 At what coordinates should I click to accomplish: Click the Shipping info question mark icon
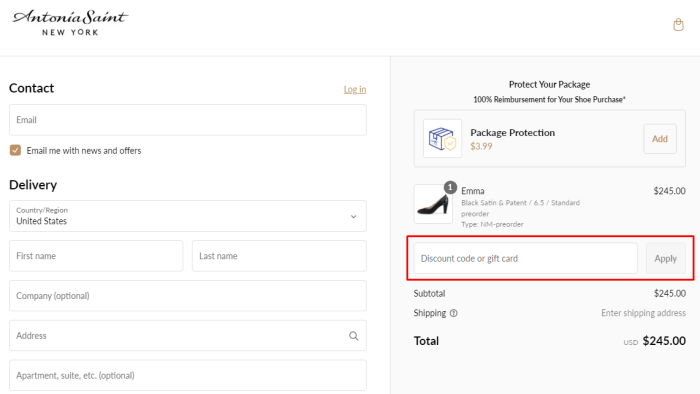[454, 313]
